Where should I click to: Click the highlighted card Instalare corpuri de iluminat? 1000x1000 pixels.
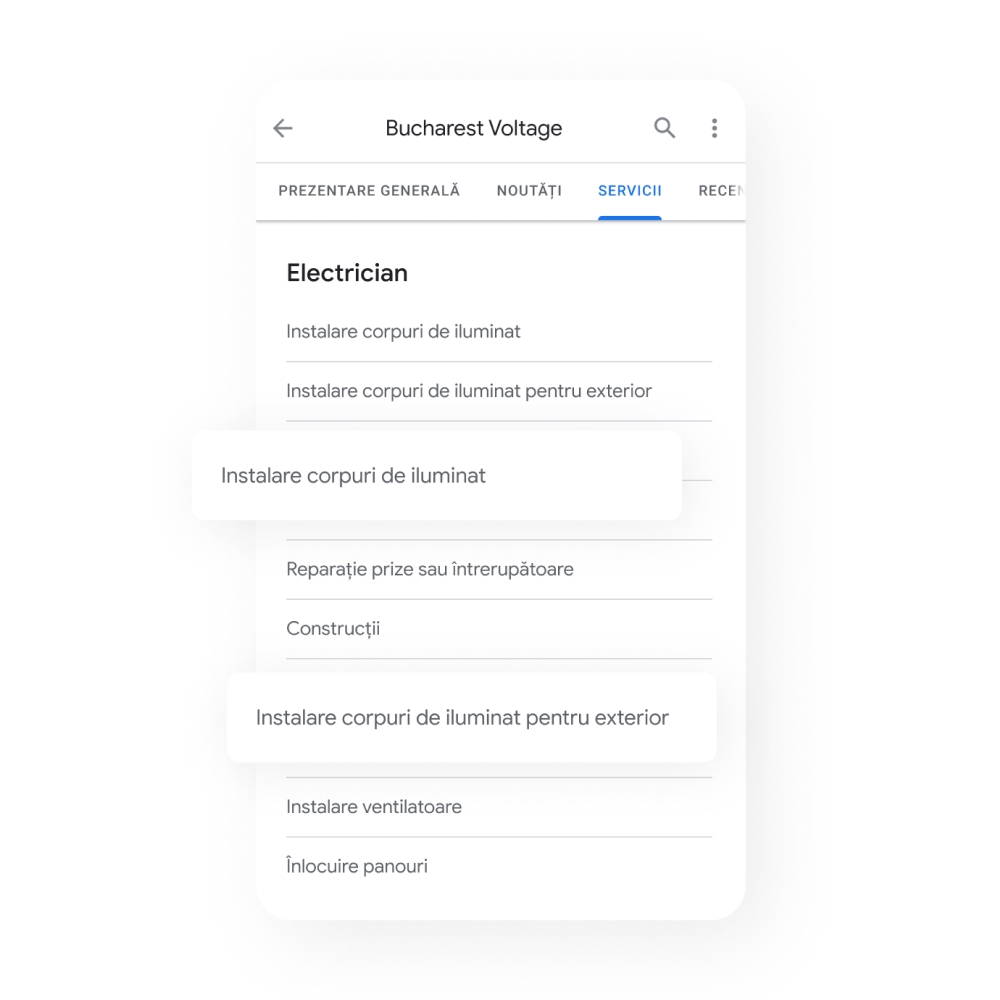click(437, 475)
